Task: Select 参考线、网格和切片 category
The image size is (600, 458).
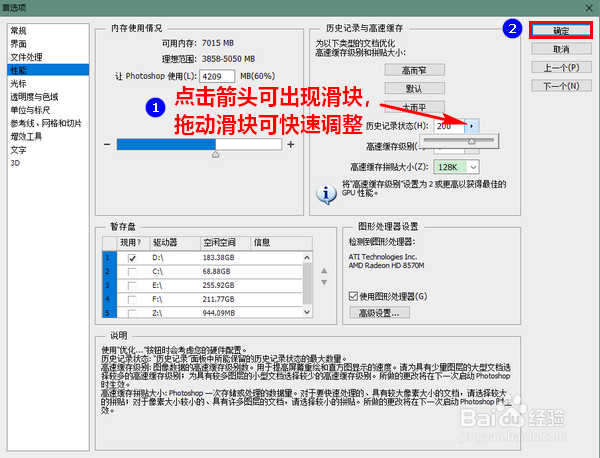Action: tap(46, 123)
